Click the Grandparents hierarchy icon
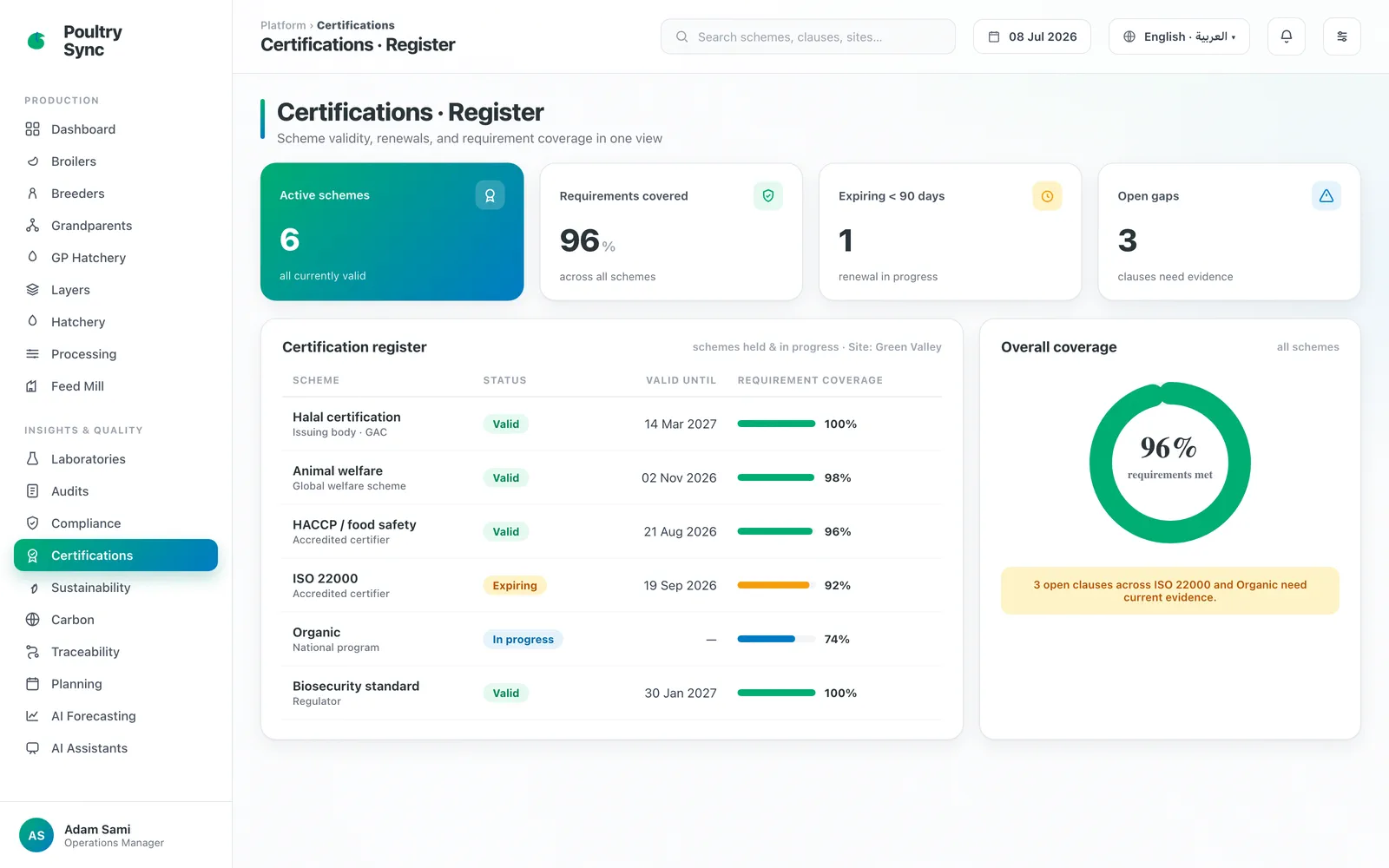 (x=32, y=226)
